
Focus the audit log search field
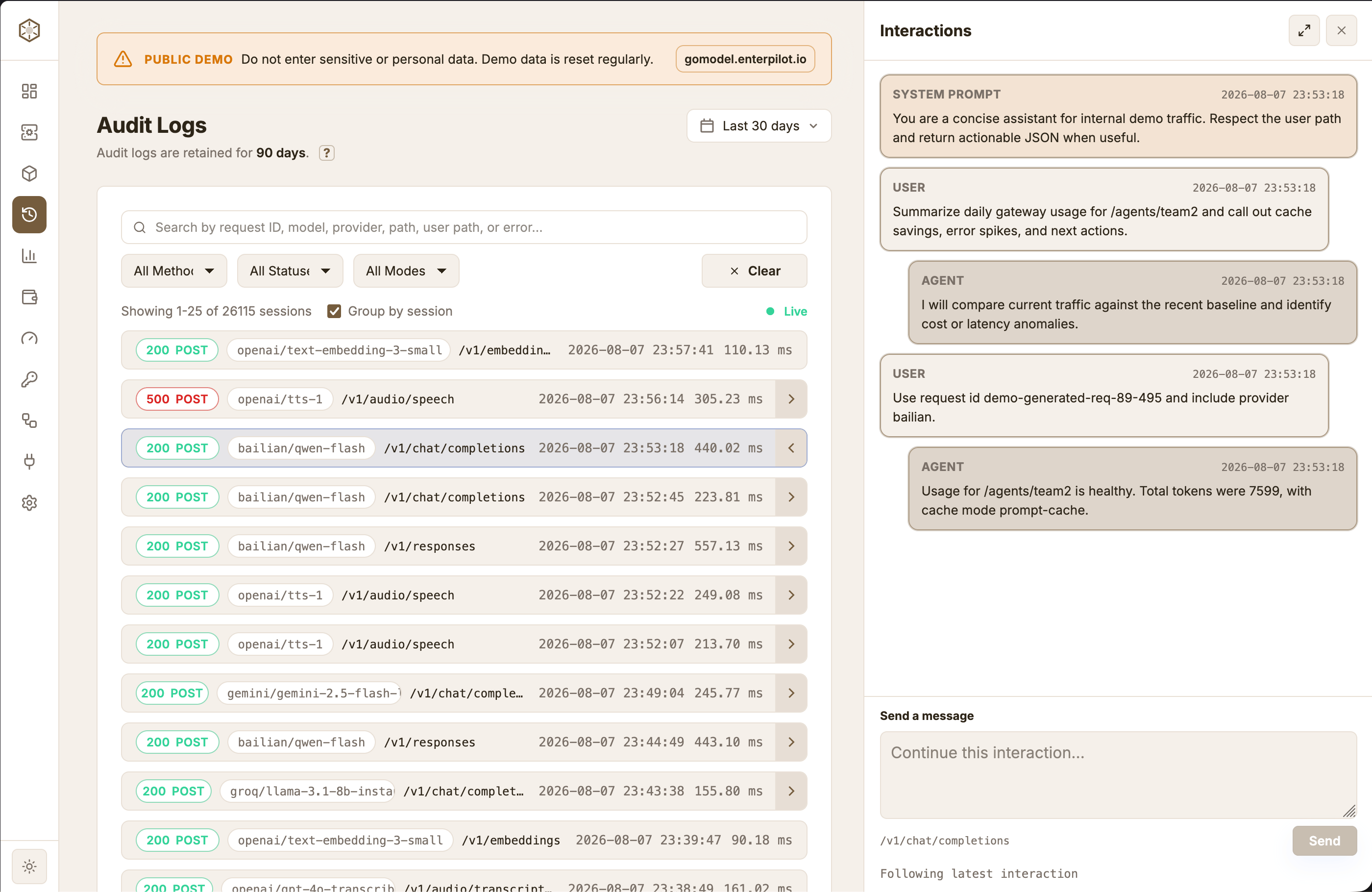point(464,227)
